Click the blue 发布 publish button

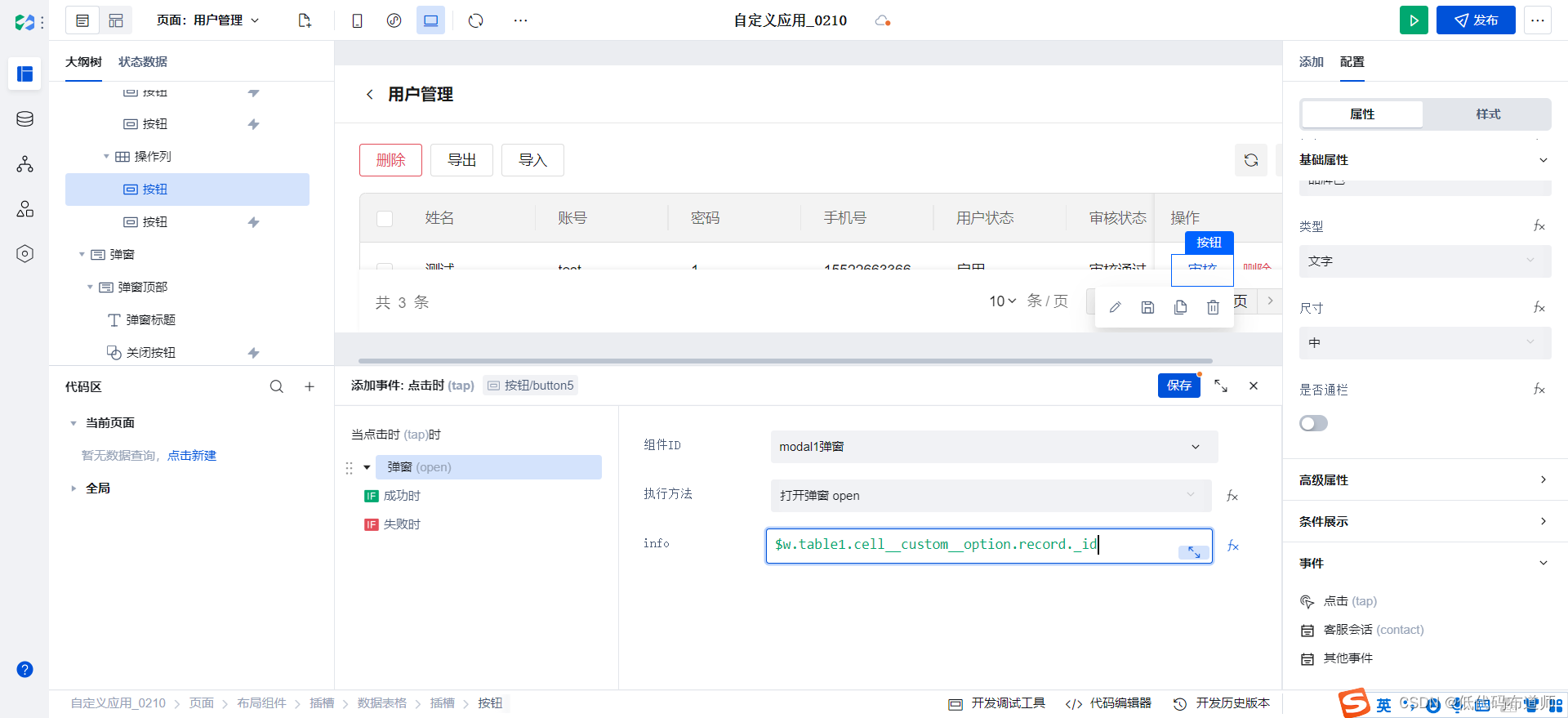pyautogui.click(x=1476, y=20)
